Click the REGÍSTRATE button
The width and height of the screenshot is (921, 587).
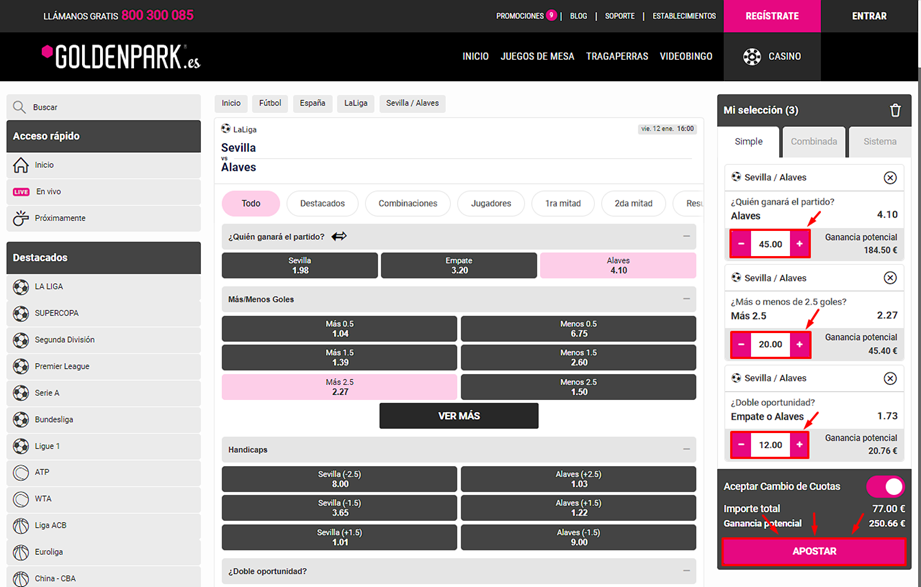(772, 16)
